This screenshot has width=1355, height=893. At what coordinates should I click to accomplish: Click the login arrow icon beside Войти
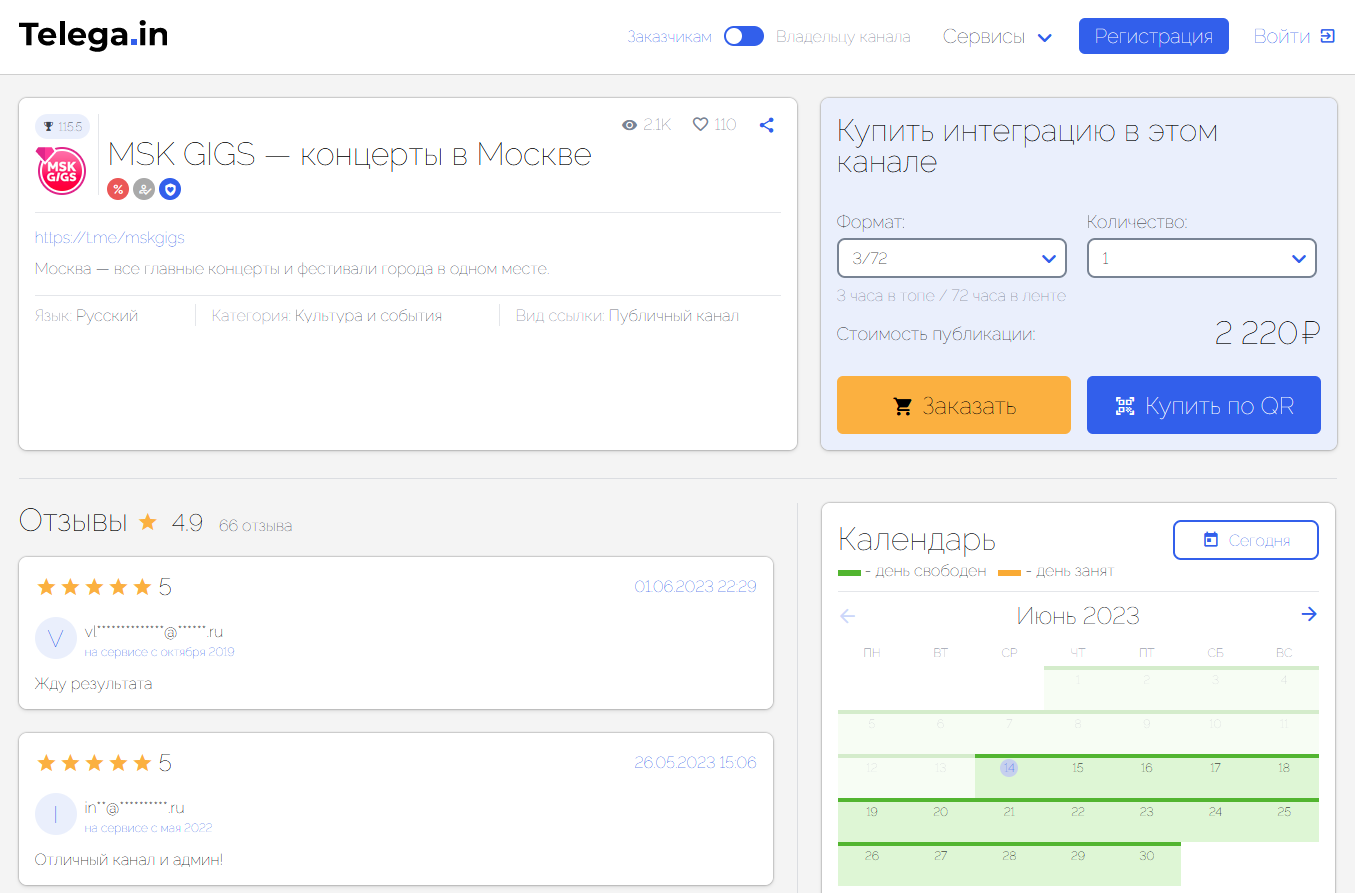tap(1327, 37)
